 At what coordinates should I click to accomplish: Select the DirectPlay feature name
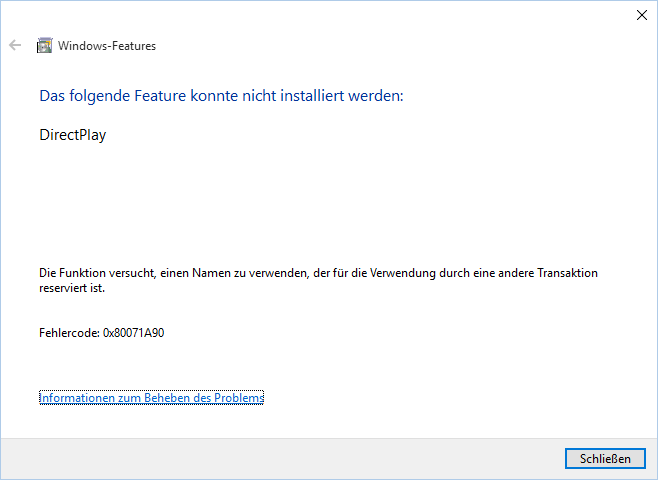[x=73, y=135]
